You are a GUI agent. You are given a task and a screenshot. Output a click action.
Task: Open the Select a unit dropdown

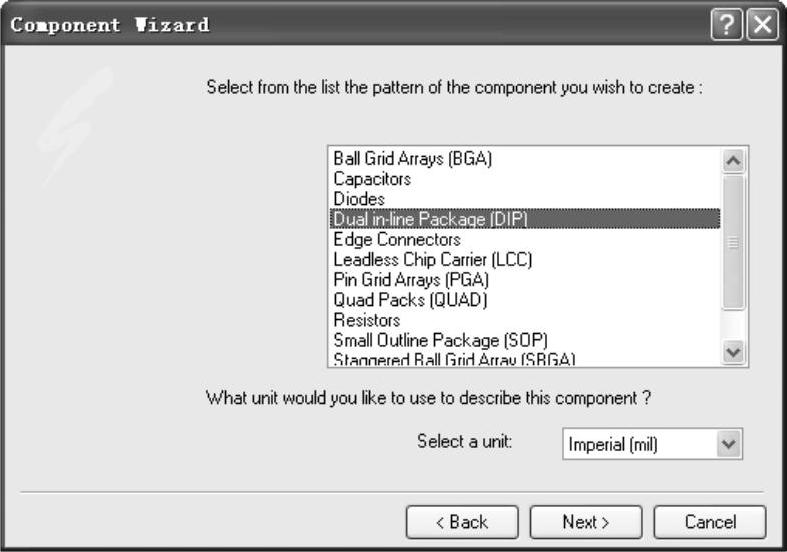pos(729,443)
